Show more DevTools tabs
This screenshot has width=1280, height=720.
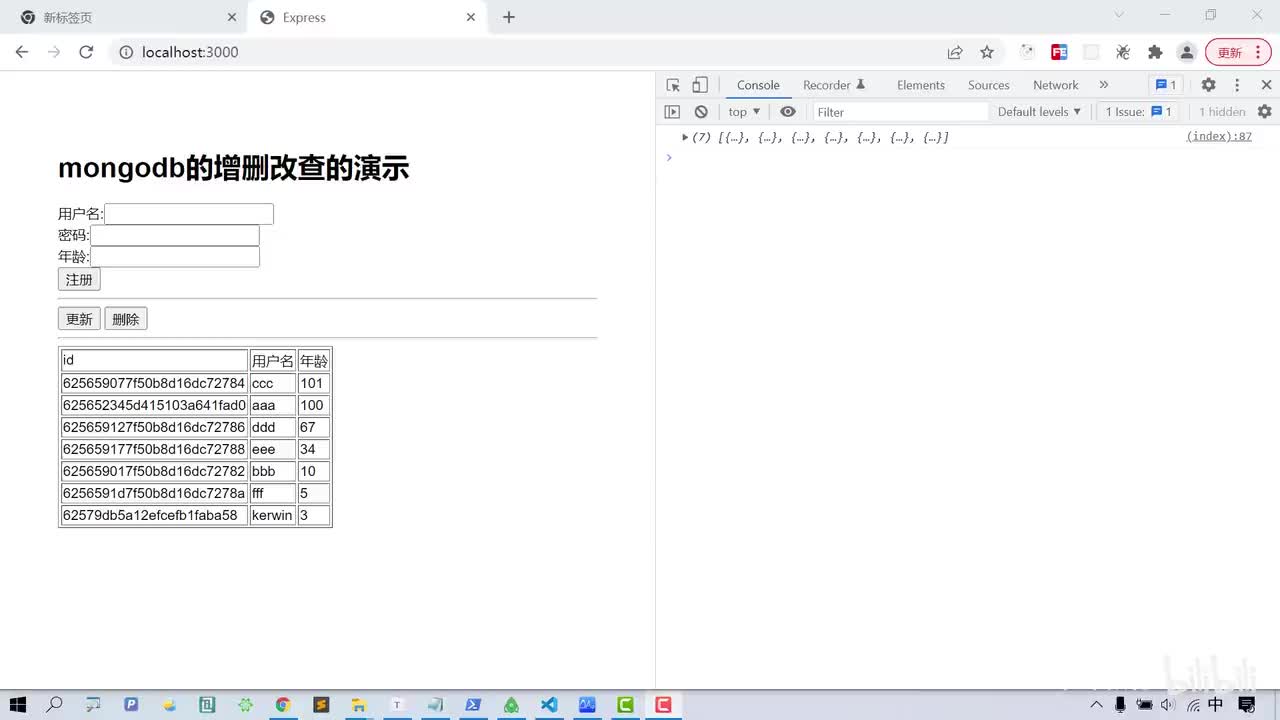(x=1104, y=85)
